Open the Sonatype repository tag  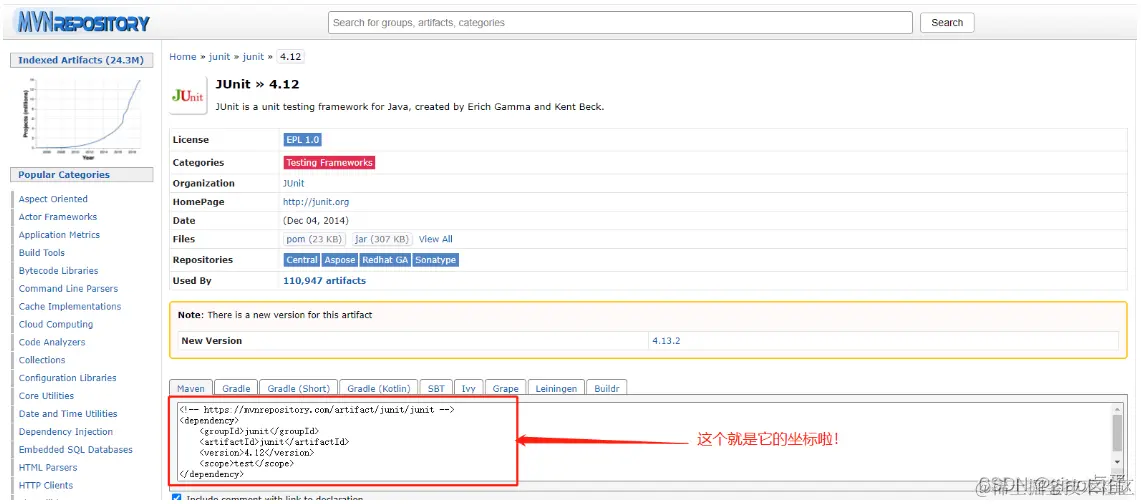pyautogui.click(x=435, y=260)
